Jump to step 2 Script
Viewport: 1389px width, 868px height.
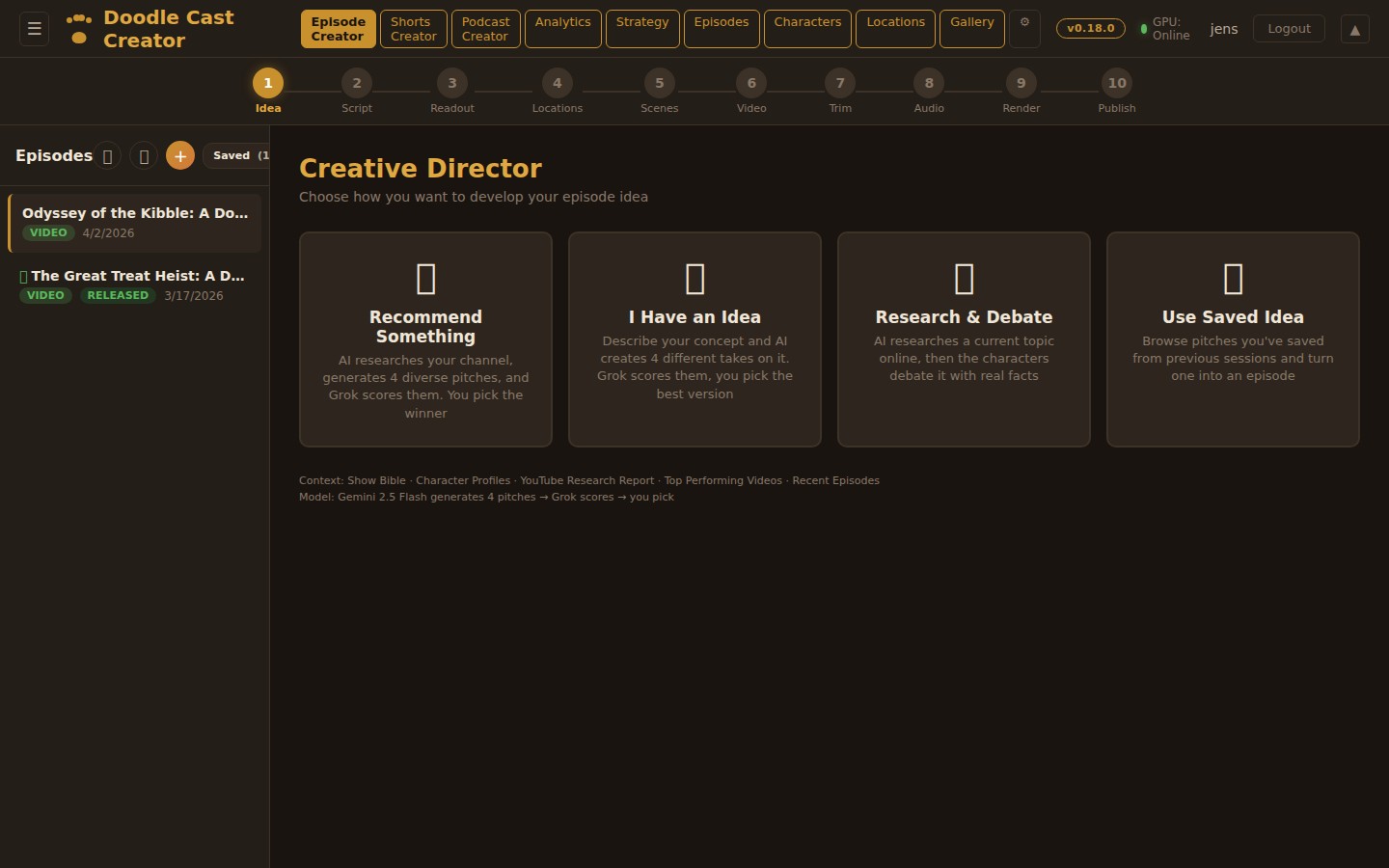coord(357,92)
